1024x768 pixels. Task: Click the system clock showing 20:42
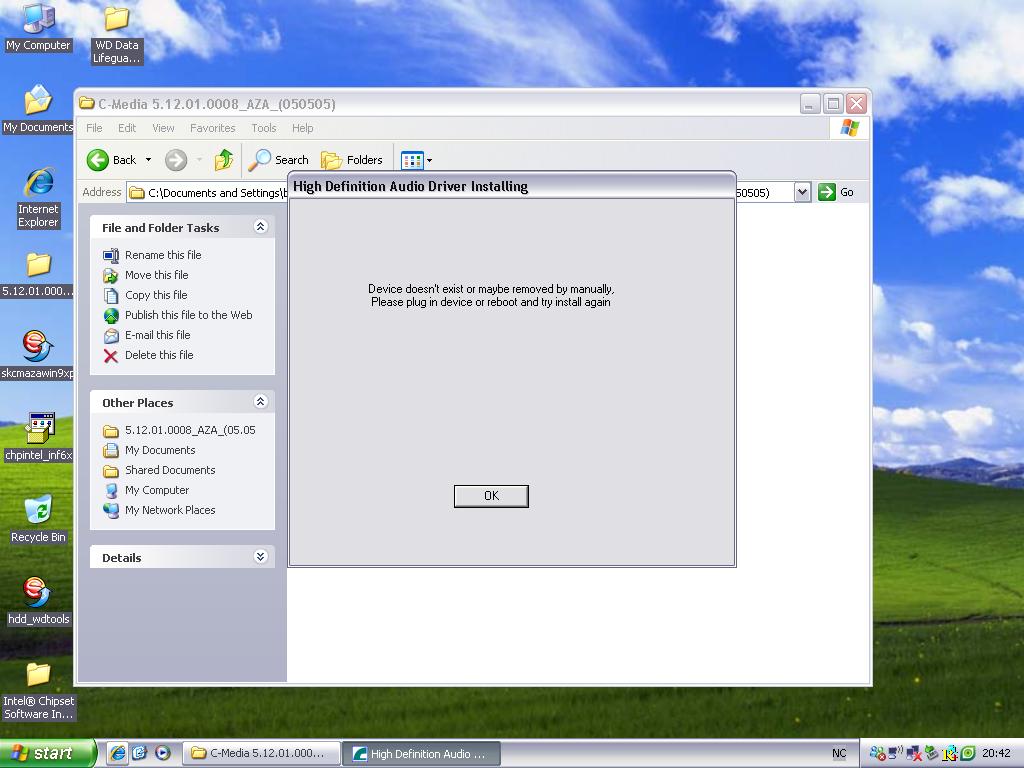pyautogui.click(x=996, y=753)
